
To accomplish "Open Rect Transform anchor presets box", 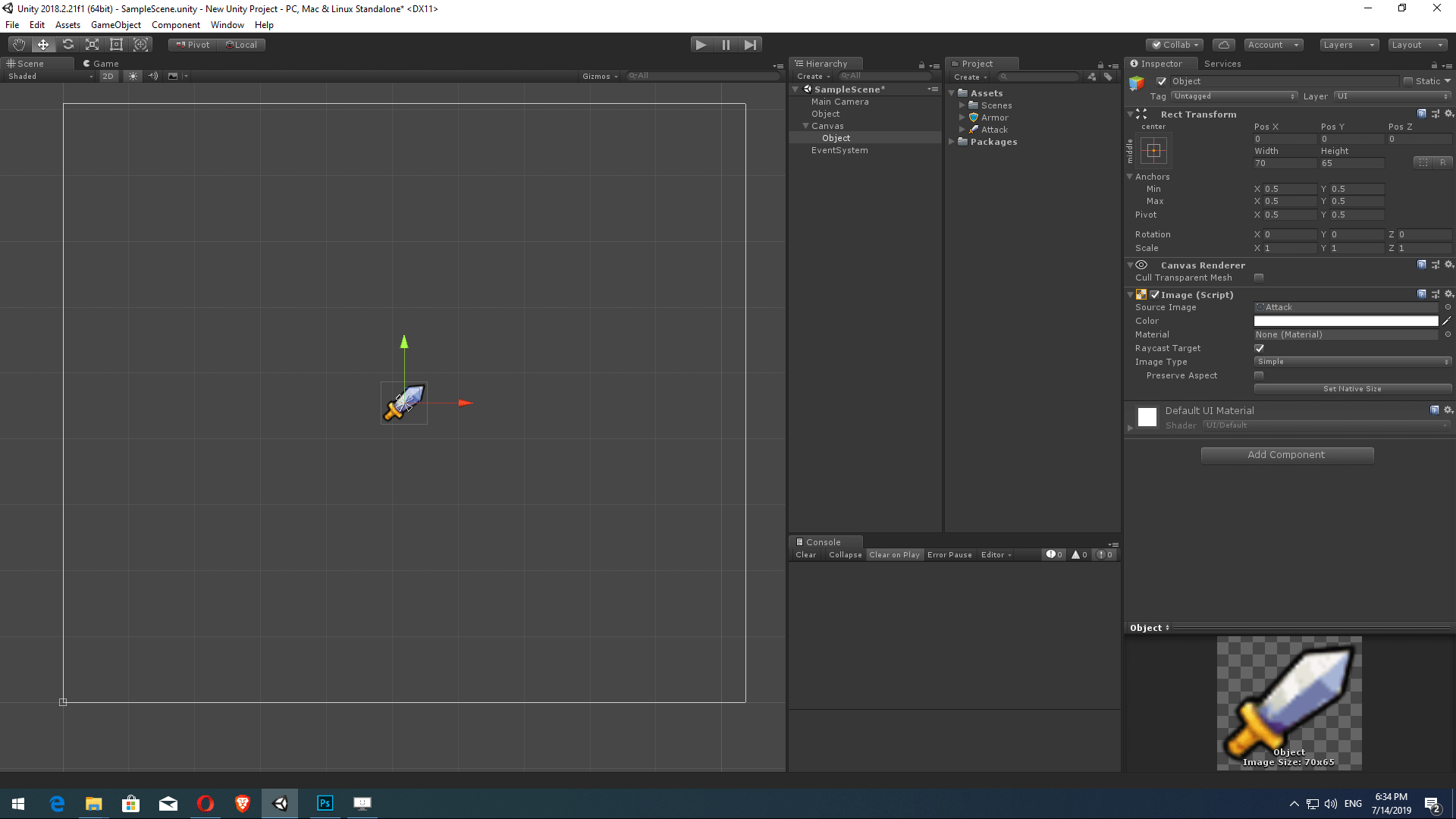I will pyautogui.click(x=1153, y=150).
